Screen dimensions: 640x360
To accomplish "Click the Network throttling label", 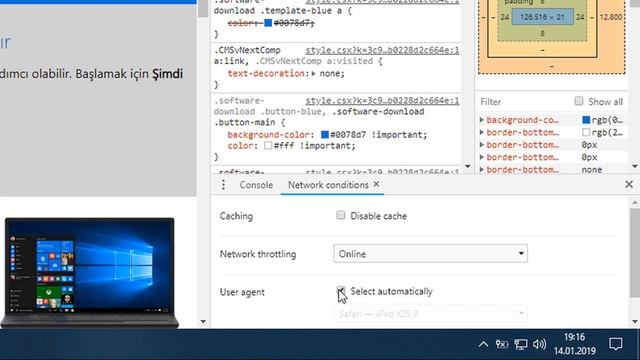I will (x=258, y=254).
